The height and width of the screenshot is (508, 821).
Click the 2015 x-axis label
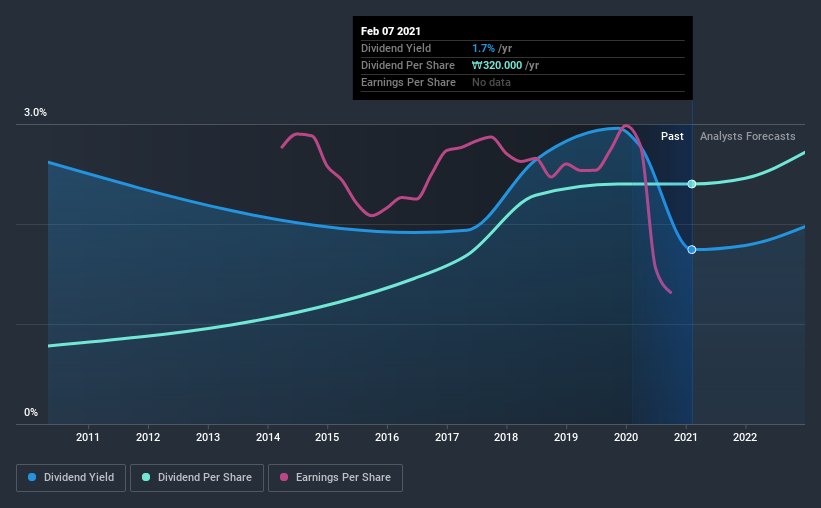(x=327, y=437)
